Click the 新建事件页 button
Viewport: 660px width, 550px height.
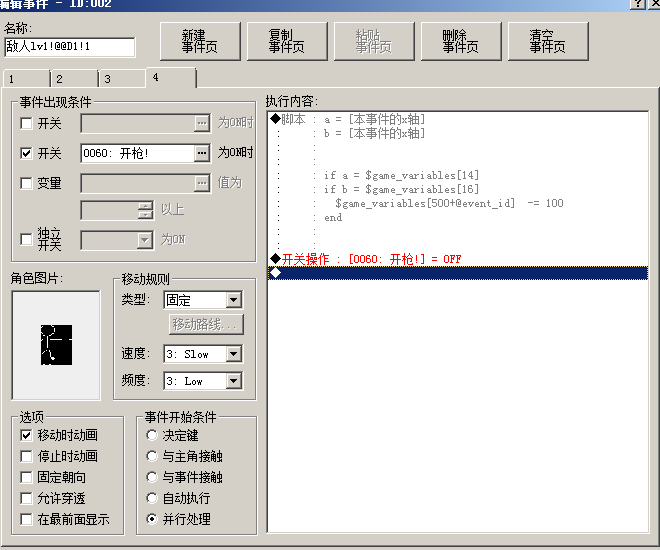[200, 41]
